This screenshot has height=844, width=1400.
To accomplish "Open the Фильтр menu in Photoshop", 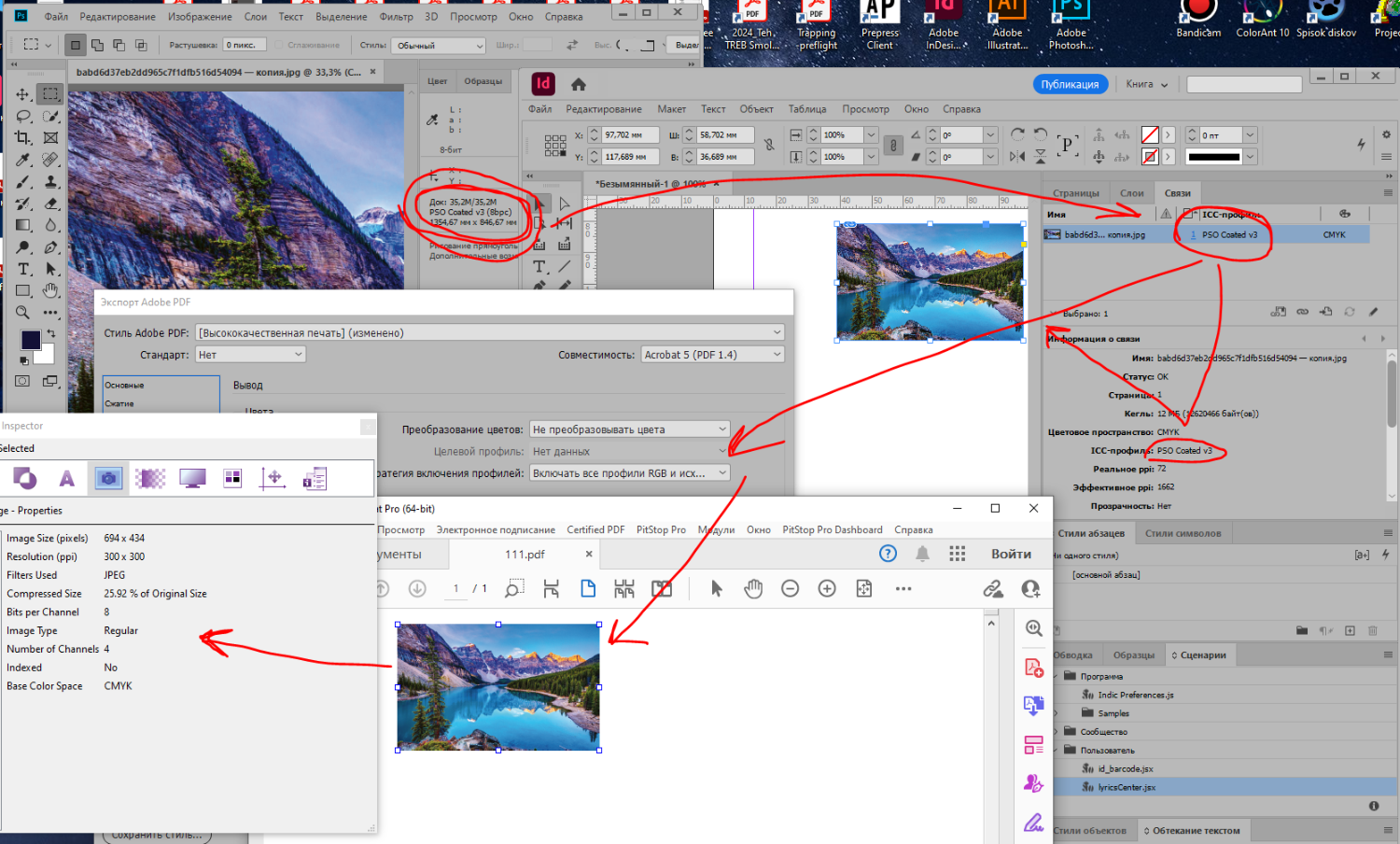I will tap(396, 17).
